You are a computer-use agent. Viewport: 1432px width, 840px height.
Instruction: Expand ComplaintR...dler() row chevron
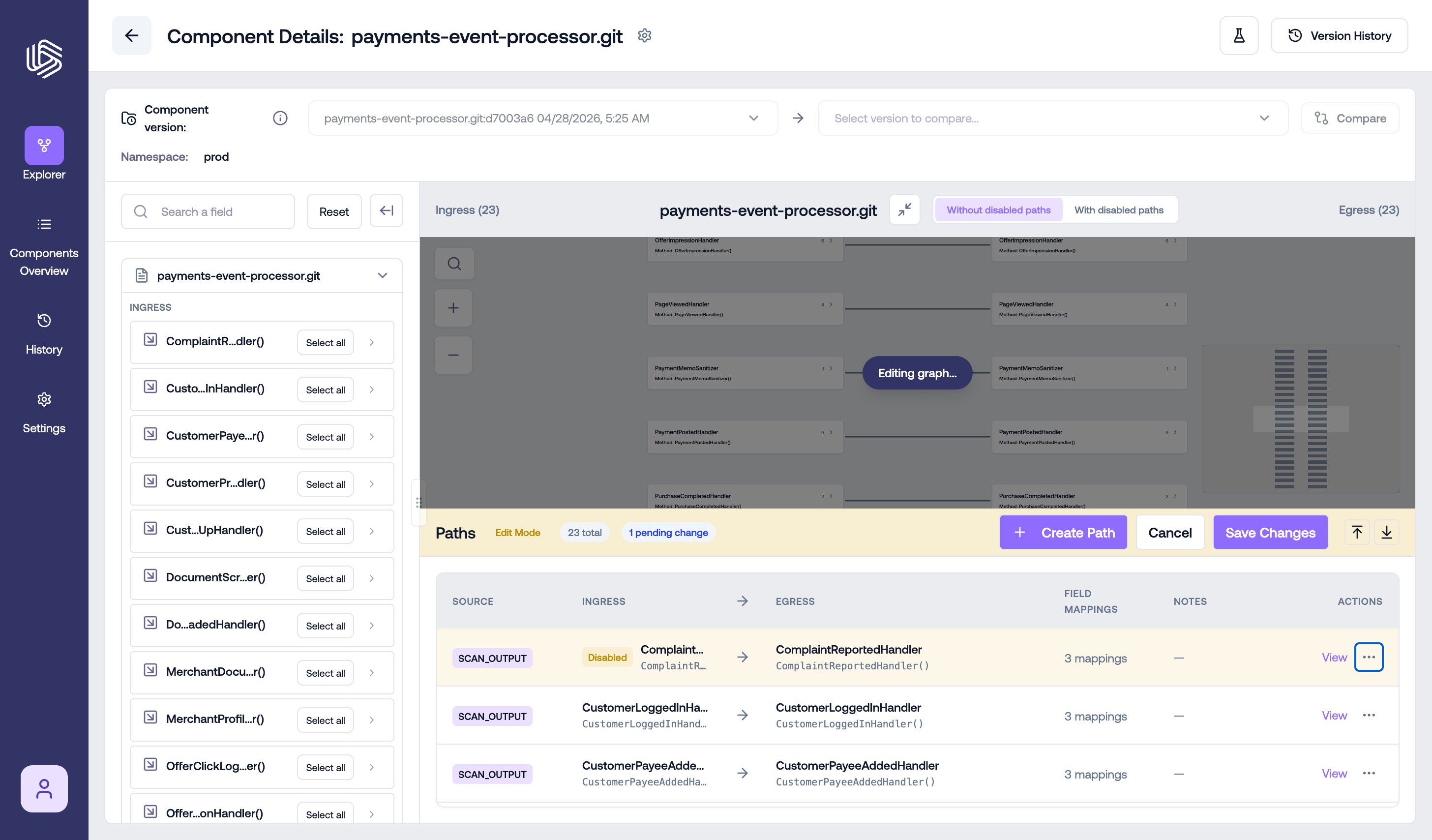click(x=372, y=342)
